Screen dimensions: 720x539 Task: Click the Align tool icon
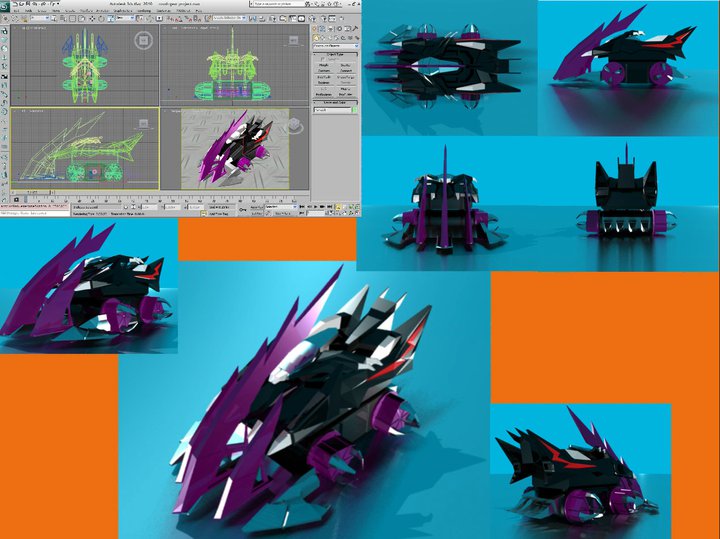pyautogui.click(x=262, y=18)
